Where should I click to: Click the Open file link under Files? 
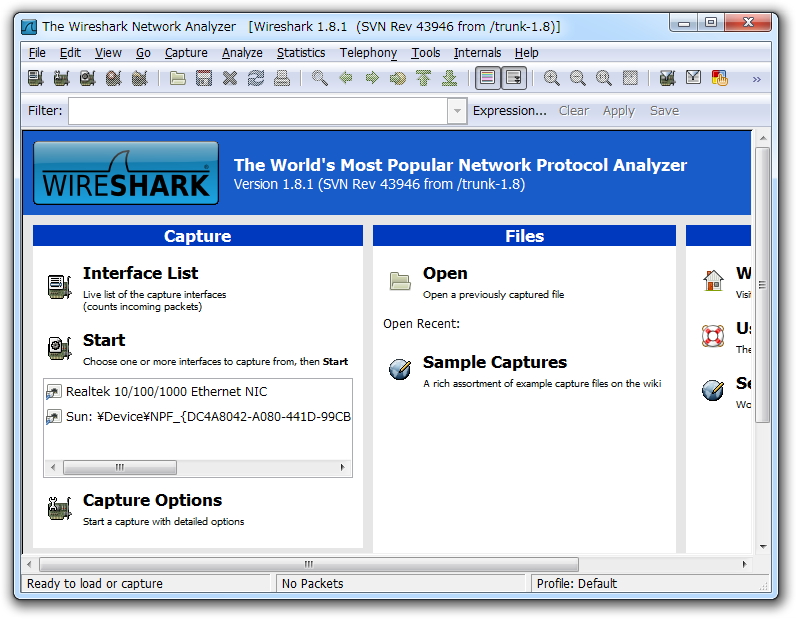tap(445, 273)
